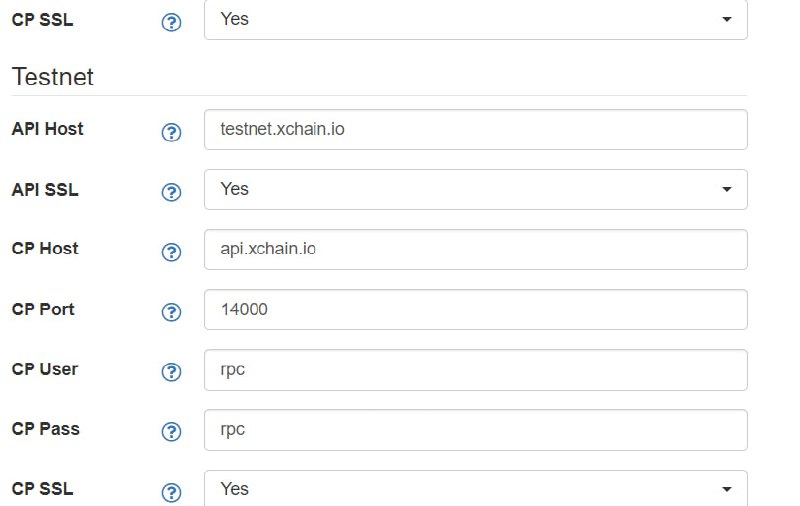The image size is (800, 506).
Task: Click the CP Pass help icon
Action: pyautogui.click(x=171, y=432)
